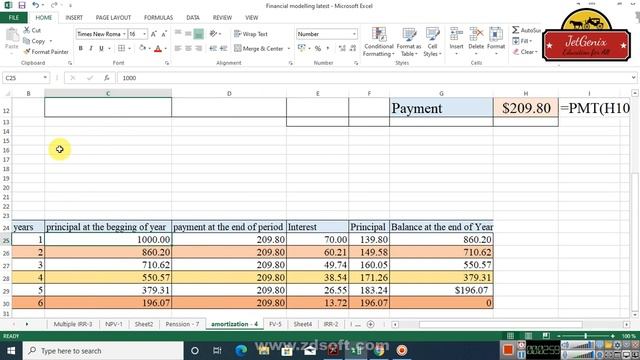Open Font Color dropdown arrow

165,49
